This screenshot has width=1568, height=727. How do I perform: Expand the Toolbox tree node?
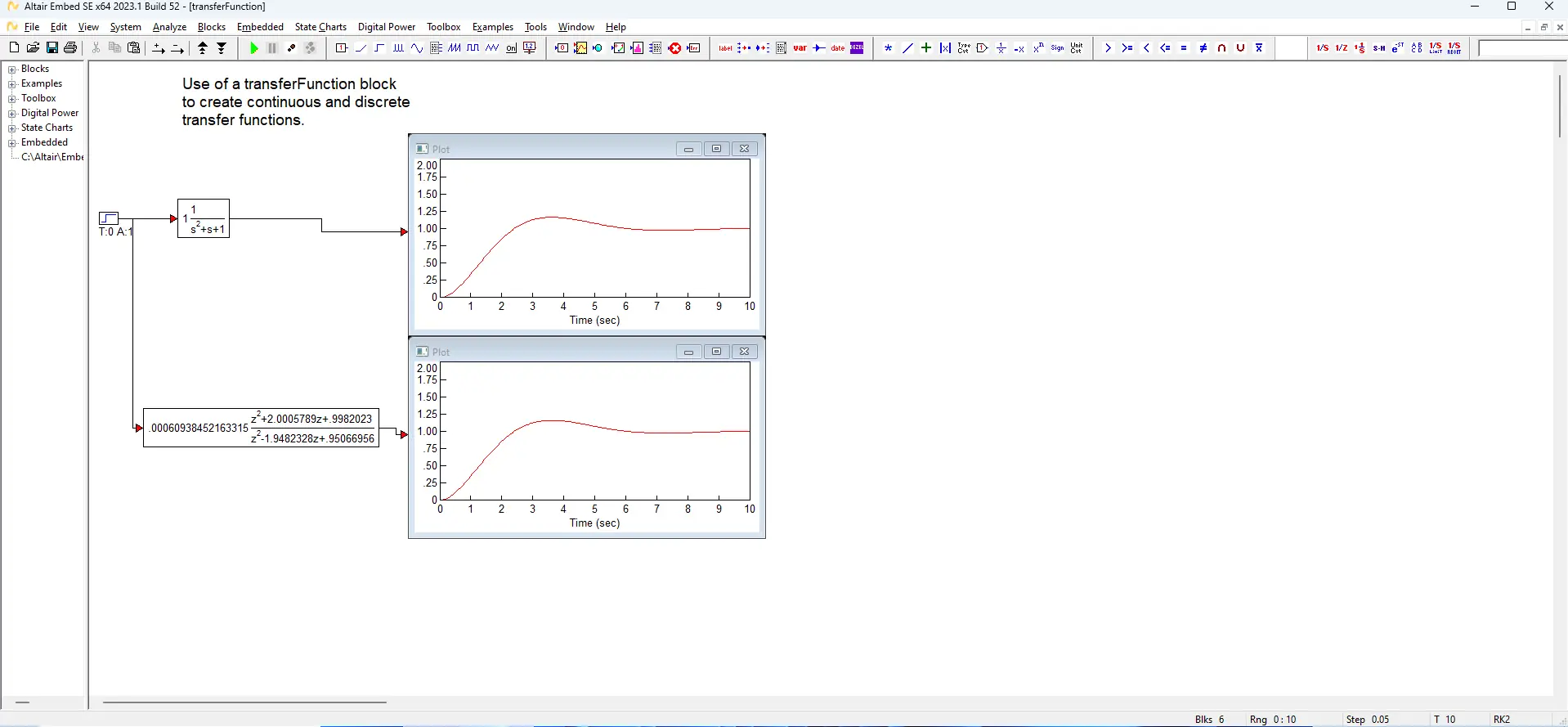point(12,99)
